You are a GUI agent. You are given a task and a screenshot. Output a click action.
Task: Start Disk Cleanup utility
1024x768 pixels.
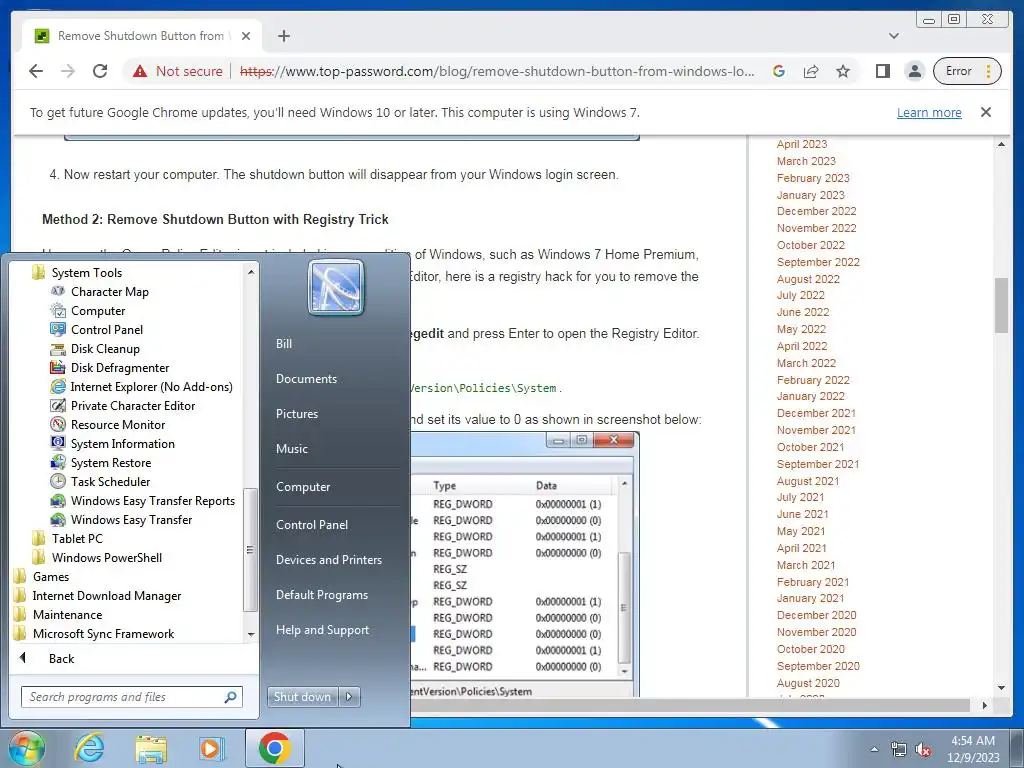coord(104,349)
